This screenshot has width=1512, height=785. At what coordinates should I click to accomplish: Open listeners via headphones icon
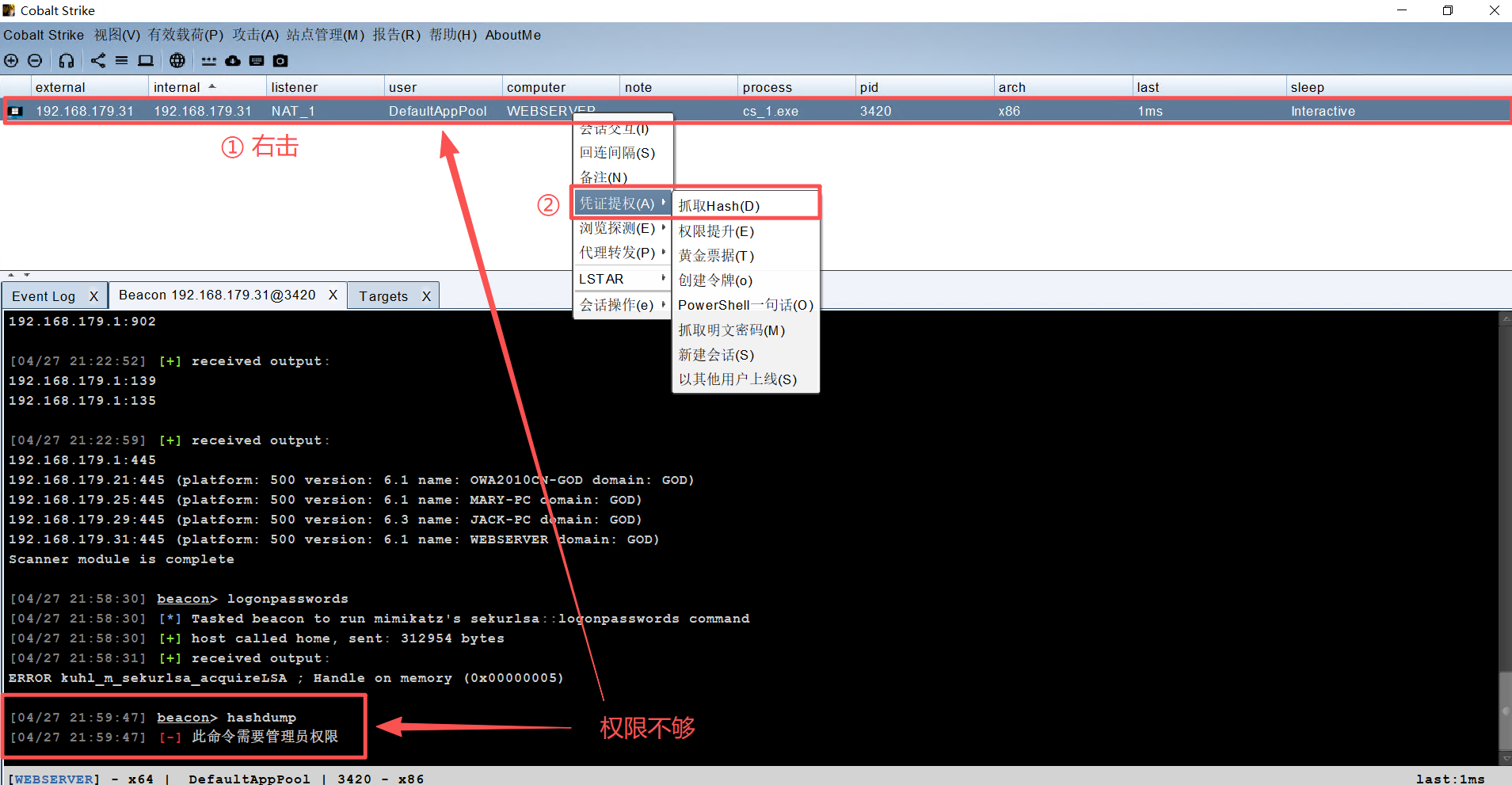pos(67,61)
